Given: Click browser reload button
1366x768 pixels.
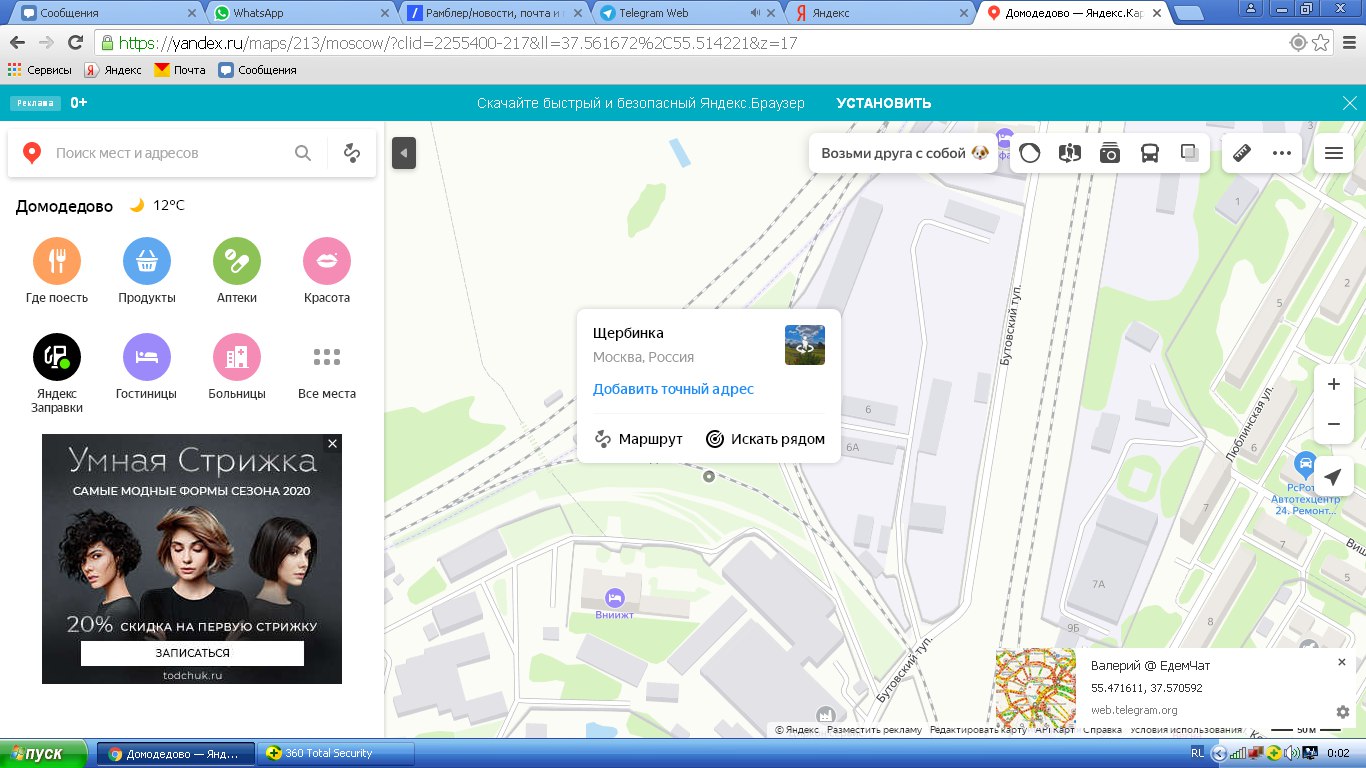Looking at the screenshot, I should 75,43.
